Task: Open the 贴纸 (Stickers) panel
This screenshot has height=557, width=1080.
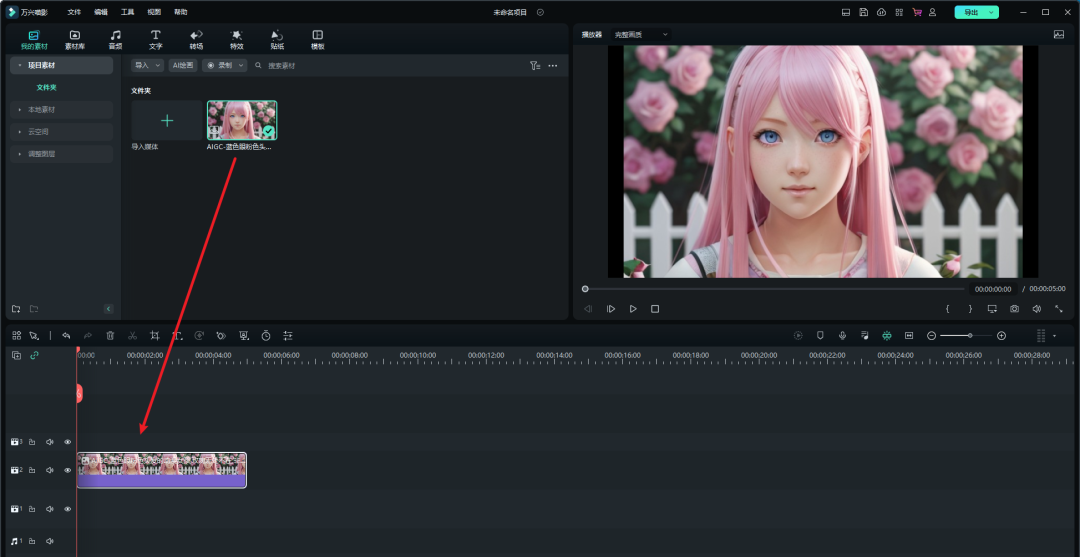Action: point(277,39)
